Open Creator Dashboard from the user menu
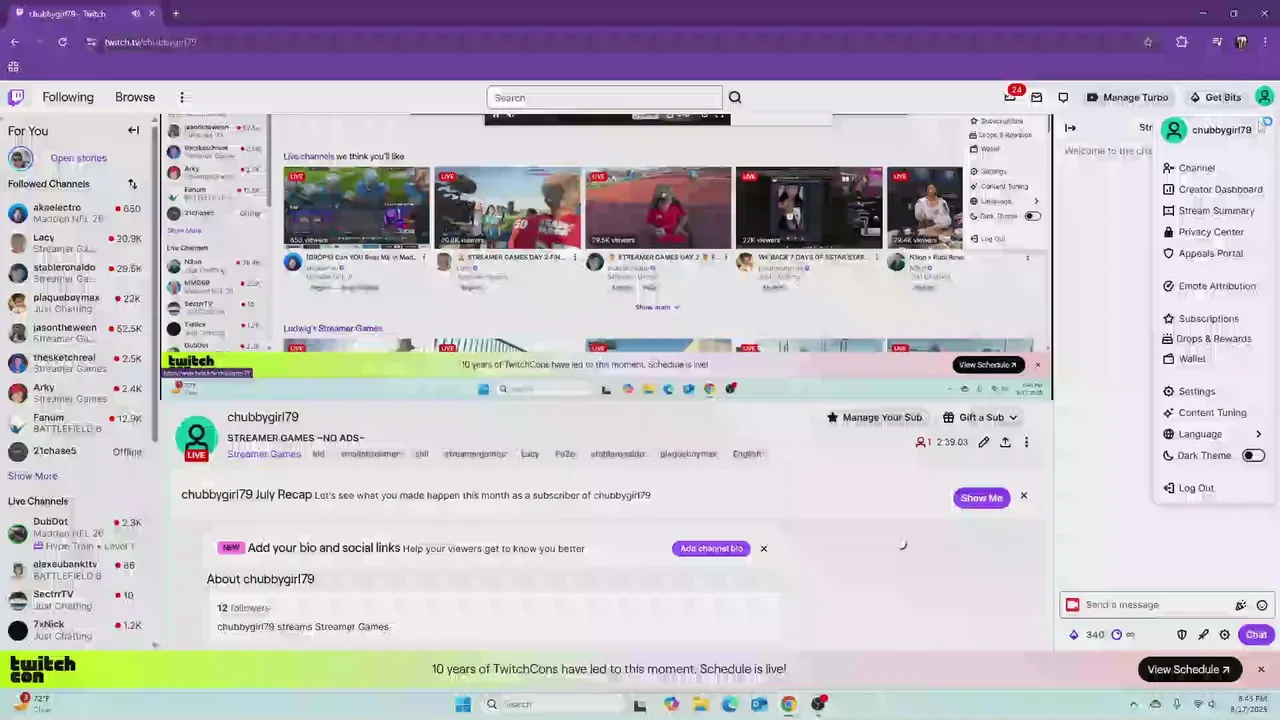 tap(1213, 189)
